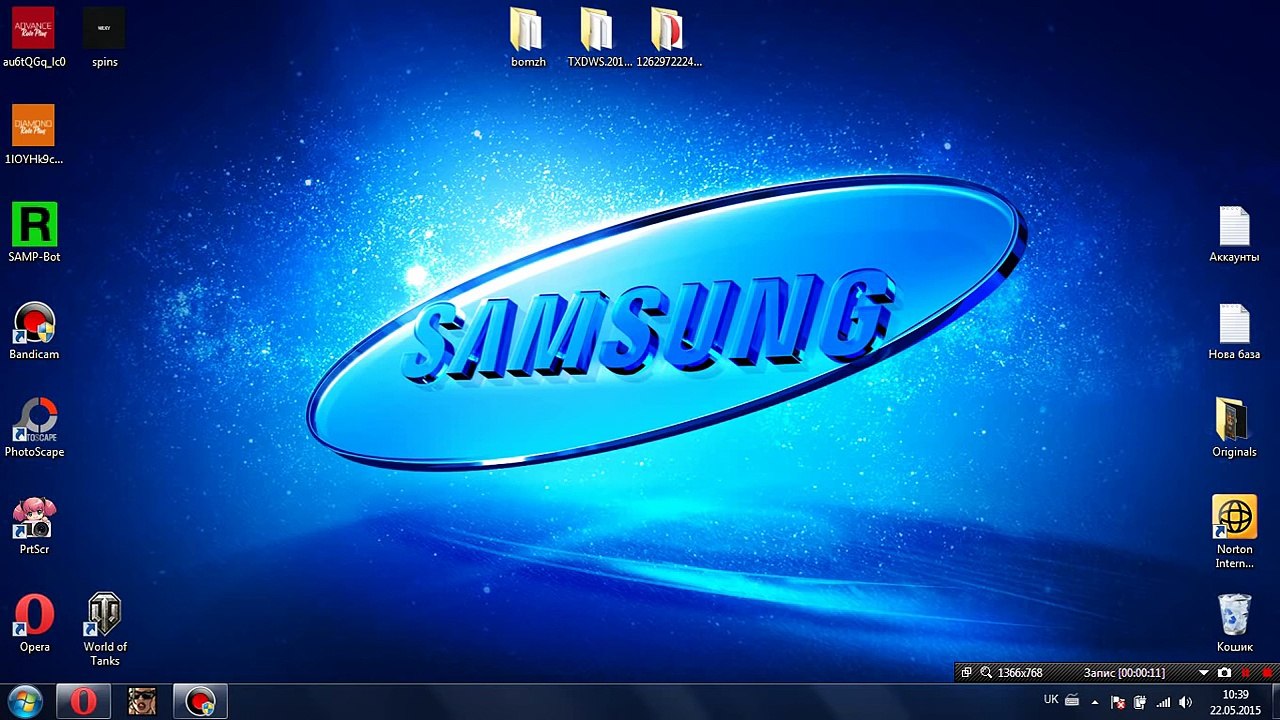Select the PhotoScape desktop shortcut
The height and width of the screenshot is (720, 1280).
tap(34, 427)
